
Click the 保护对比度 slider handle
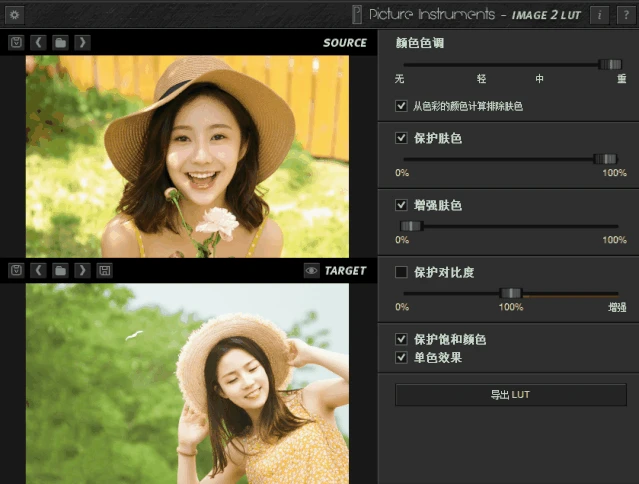click(x=511, y=293)
